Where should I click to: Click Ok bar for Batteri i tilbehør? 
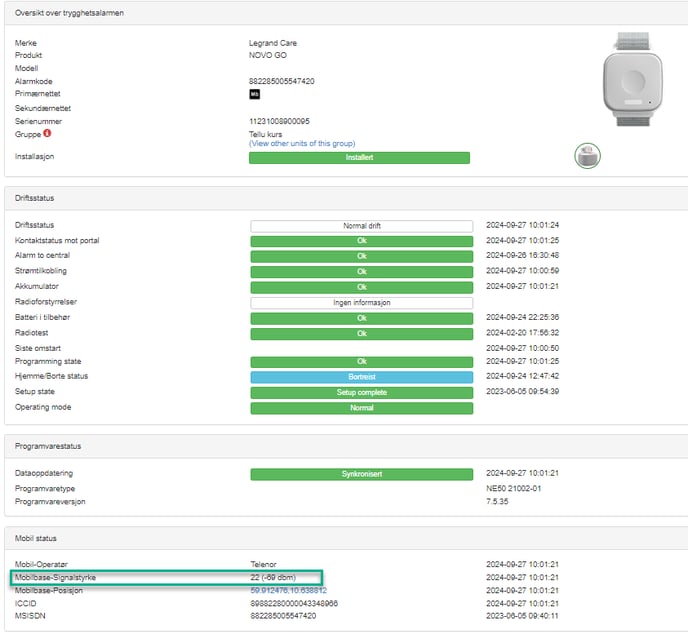coord(362,318)
